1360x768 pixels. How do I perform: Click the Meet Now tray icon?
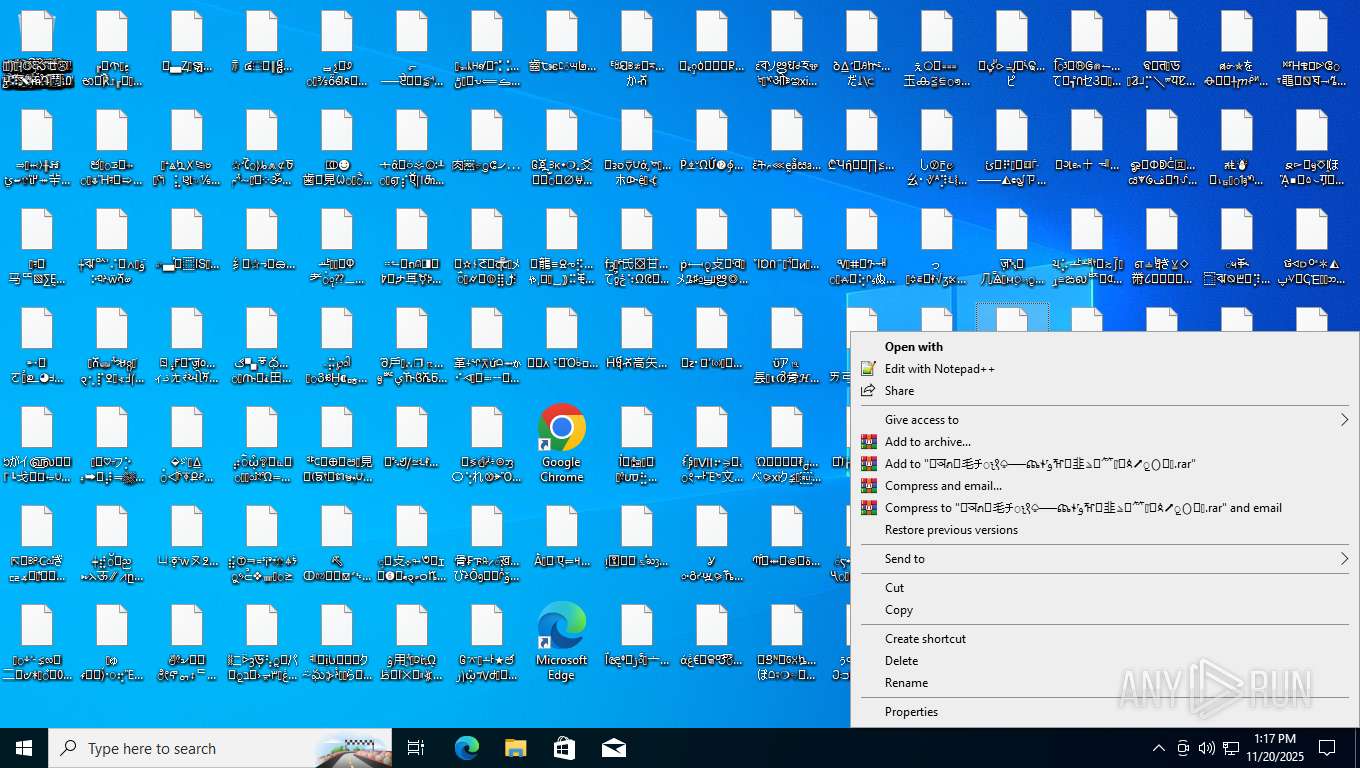pyautogui.click(x=1183, y=748)
